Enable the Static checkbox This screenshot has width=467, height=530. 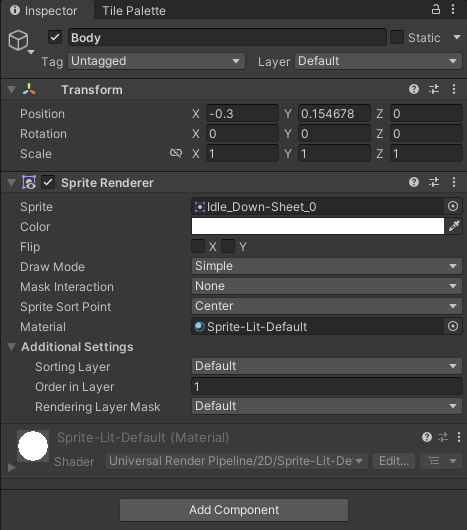tap(397, 37)
